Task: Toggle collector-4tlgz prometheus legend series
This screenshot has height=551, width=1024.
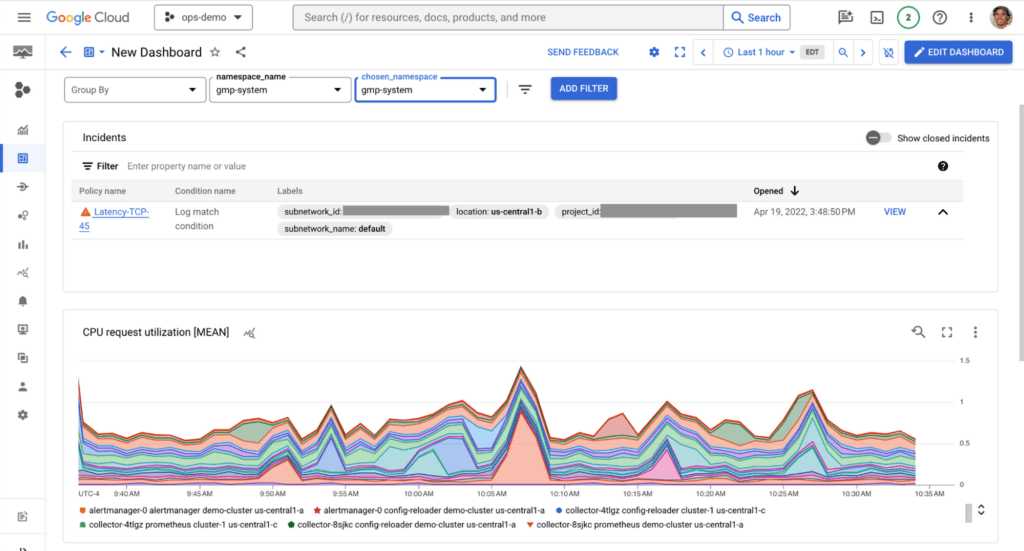Action: point(178,524)
